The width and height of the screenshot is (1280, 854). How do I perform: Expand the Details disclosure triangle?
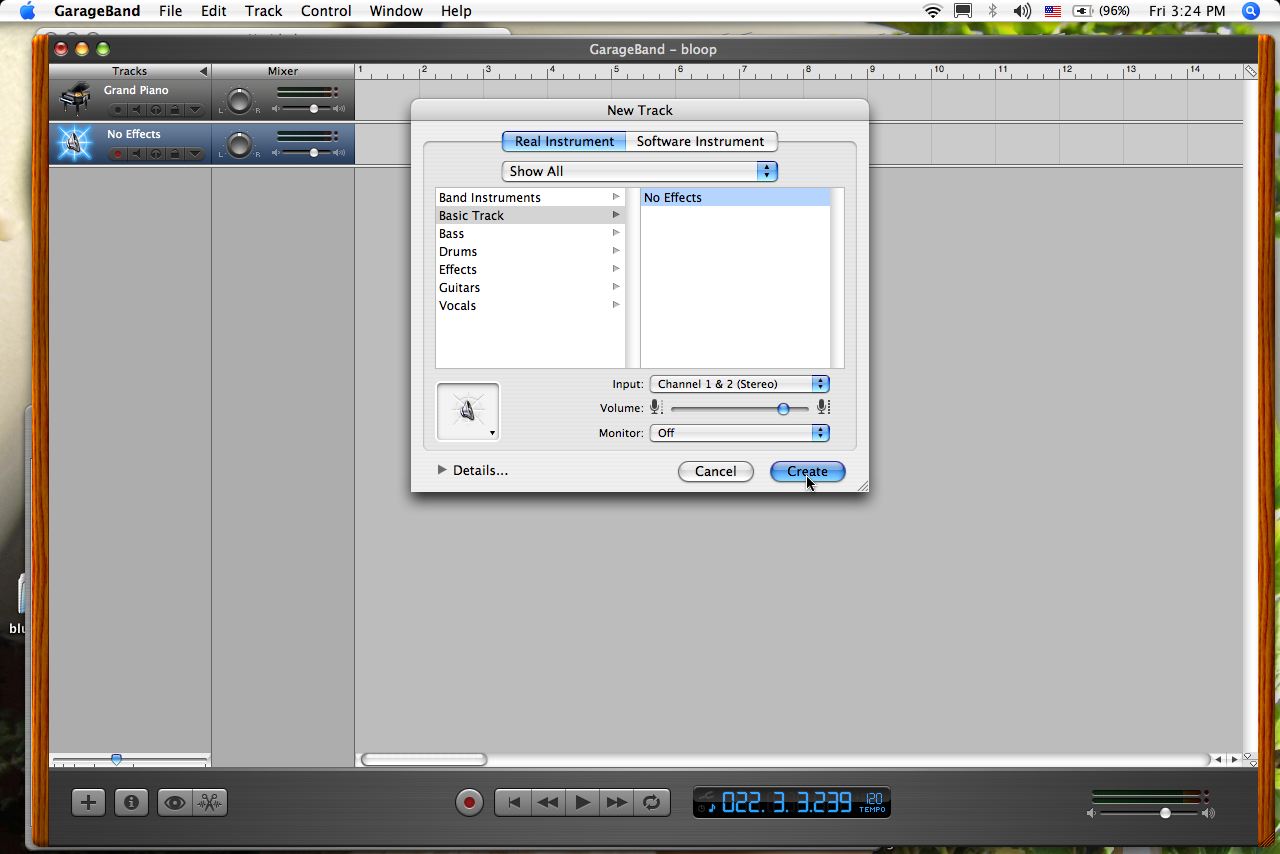point(442,470)
